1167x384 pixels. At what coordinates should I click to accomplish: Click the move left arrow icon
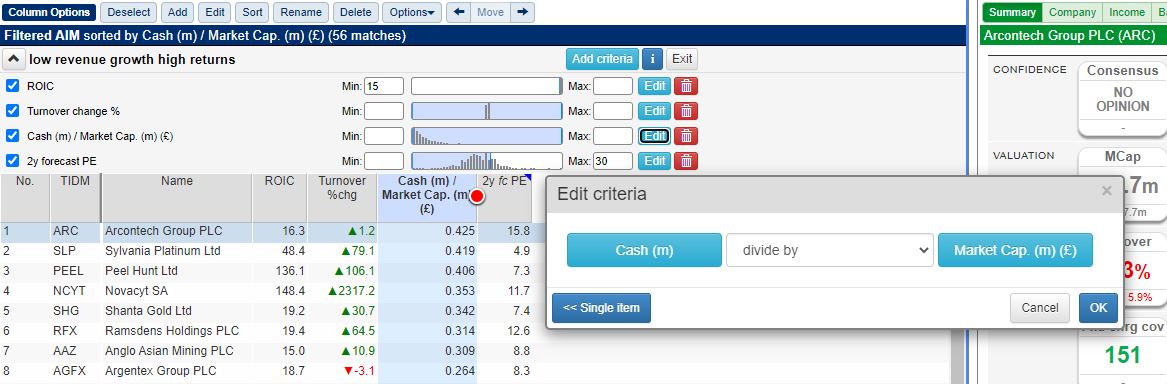pyautogui.click(x=458, y=12)
